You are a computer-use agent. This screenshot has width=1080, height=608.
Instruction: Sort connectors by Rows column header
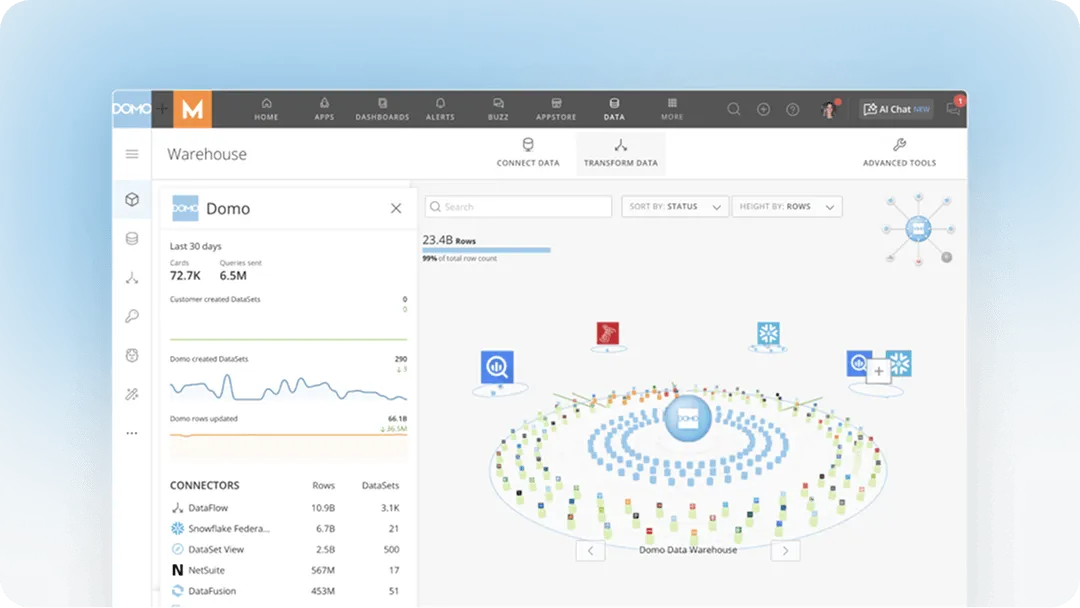323,485
